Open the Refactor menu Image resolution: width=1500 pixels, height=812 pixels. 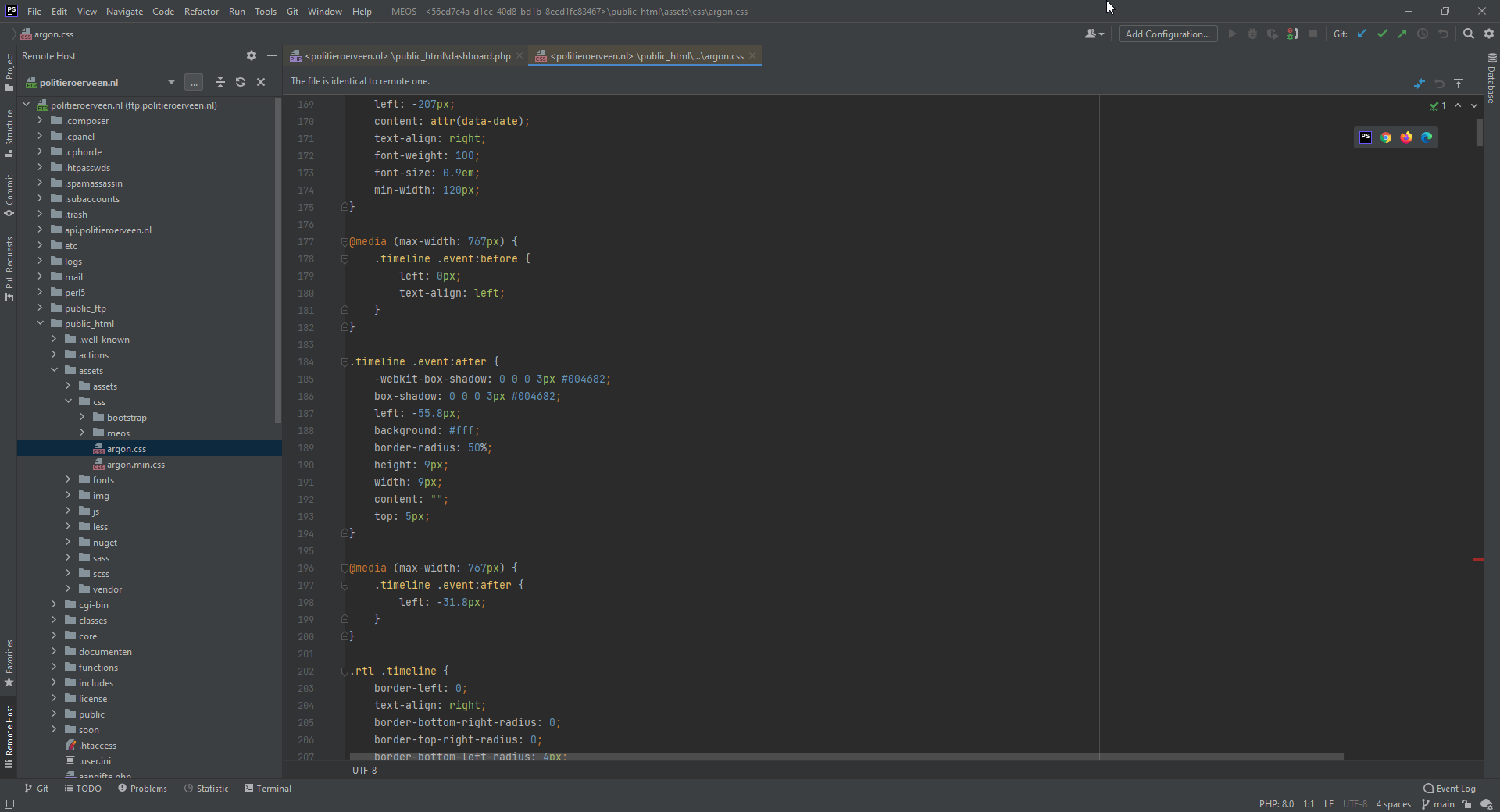tap(201, 12)
